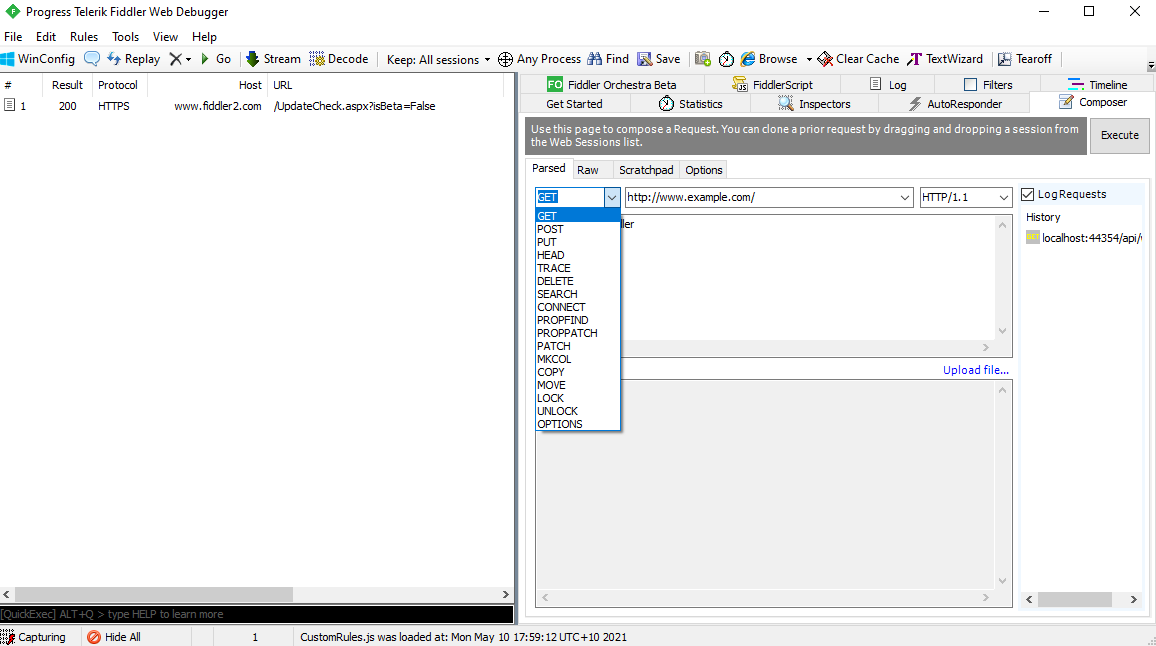Switch to the AutoResponder tab

click(954, 104)
